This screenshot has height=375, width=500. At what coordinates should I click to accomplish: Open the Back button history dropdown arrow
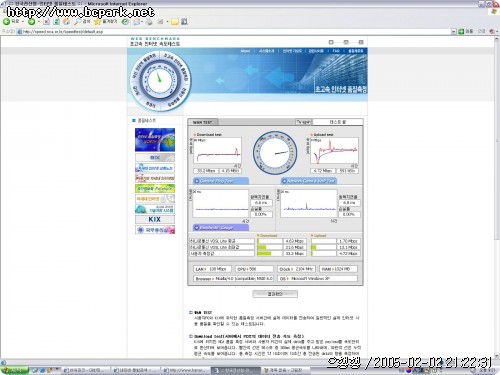click(x=23, y=22)
